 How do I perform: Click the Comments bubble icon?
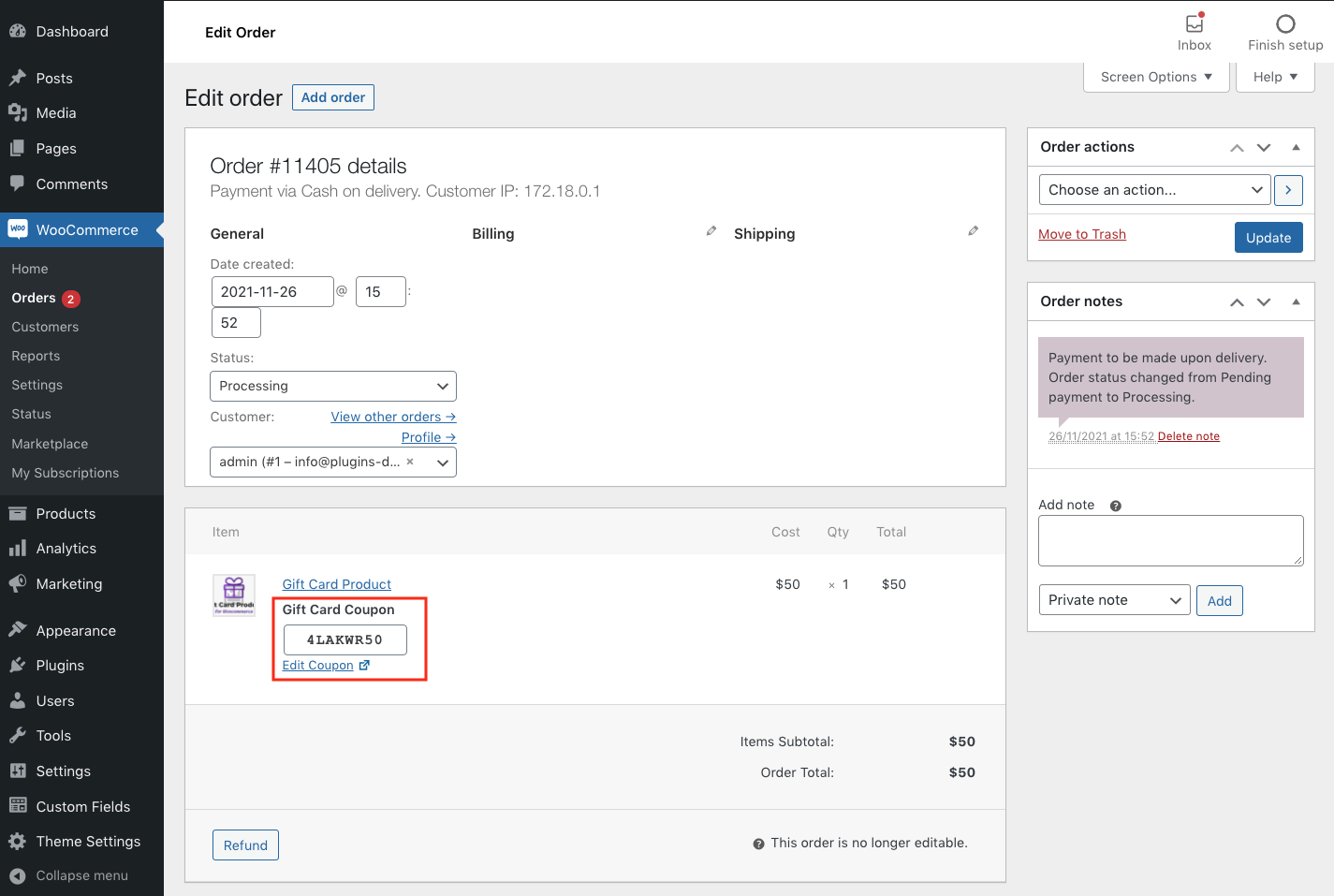[x=17, y=184]
